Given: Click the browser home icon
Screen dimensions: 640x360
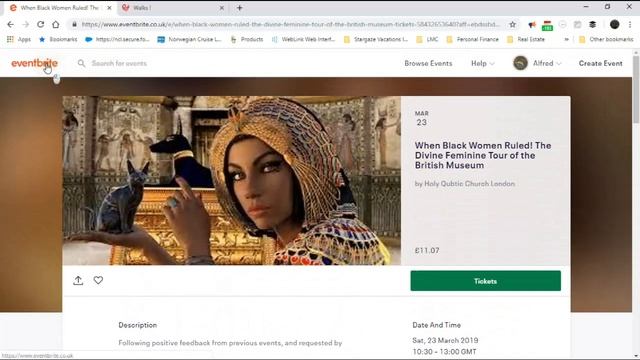Looking at the screenshot, I should 56,24.
